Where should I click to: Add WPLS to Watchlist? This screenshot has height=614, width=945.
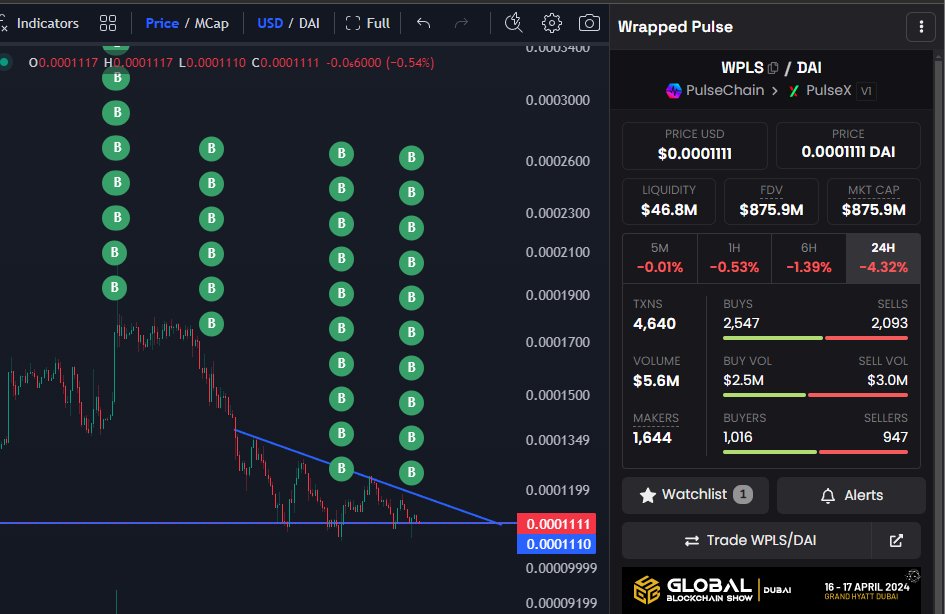pos(695,495)
